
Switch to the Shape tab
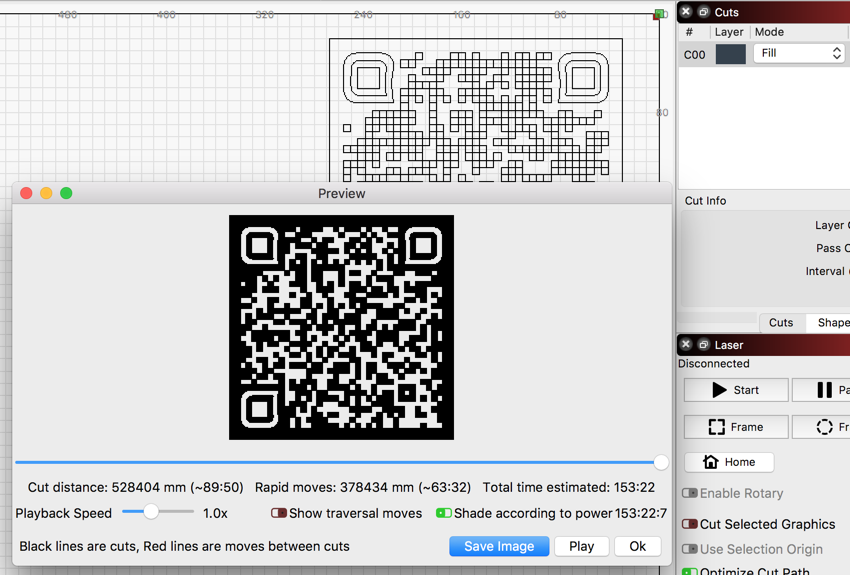tap(828, 322)
